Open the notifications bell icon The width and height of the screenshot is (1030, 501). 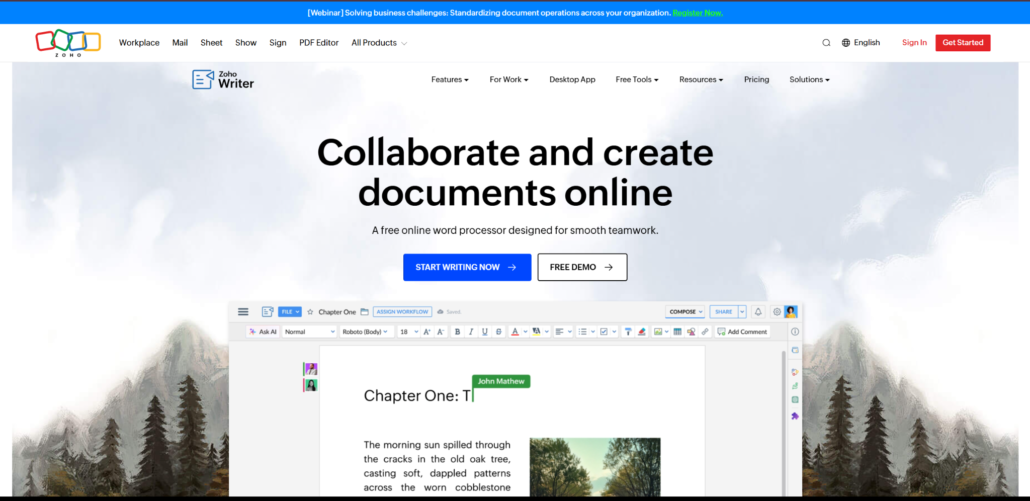click(758, 312)
